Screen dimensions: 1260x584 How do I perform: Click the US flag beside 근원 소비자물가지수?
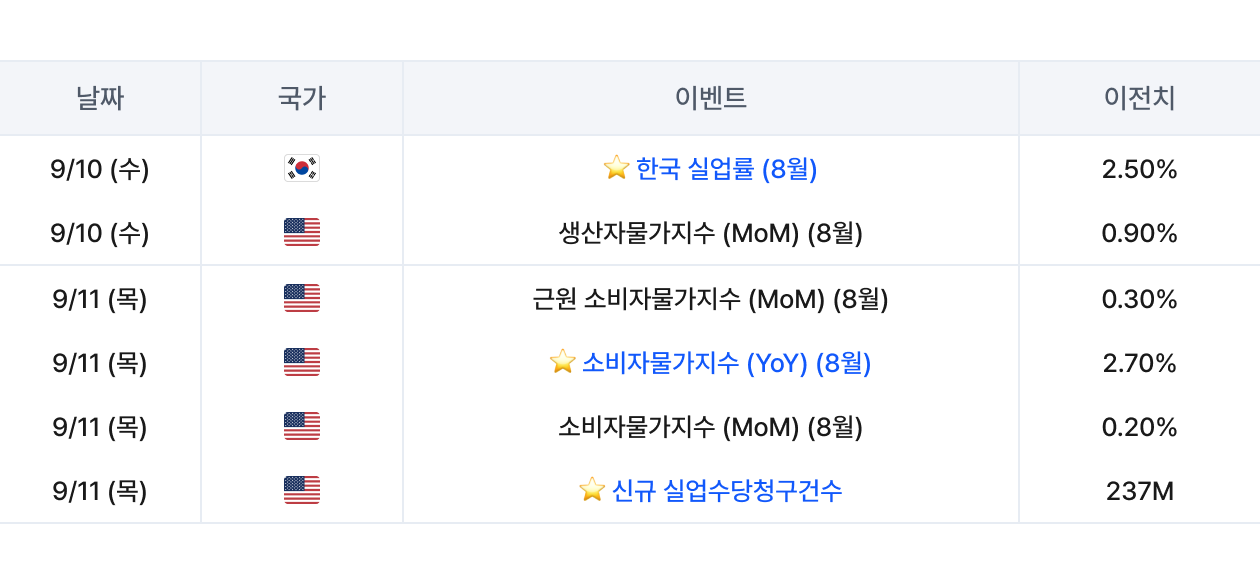pos(302,298)
